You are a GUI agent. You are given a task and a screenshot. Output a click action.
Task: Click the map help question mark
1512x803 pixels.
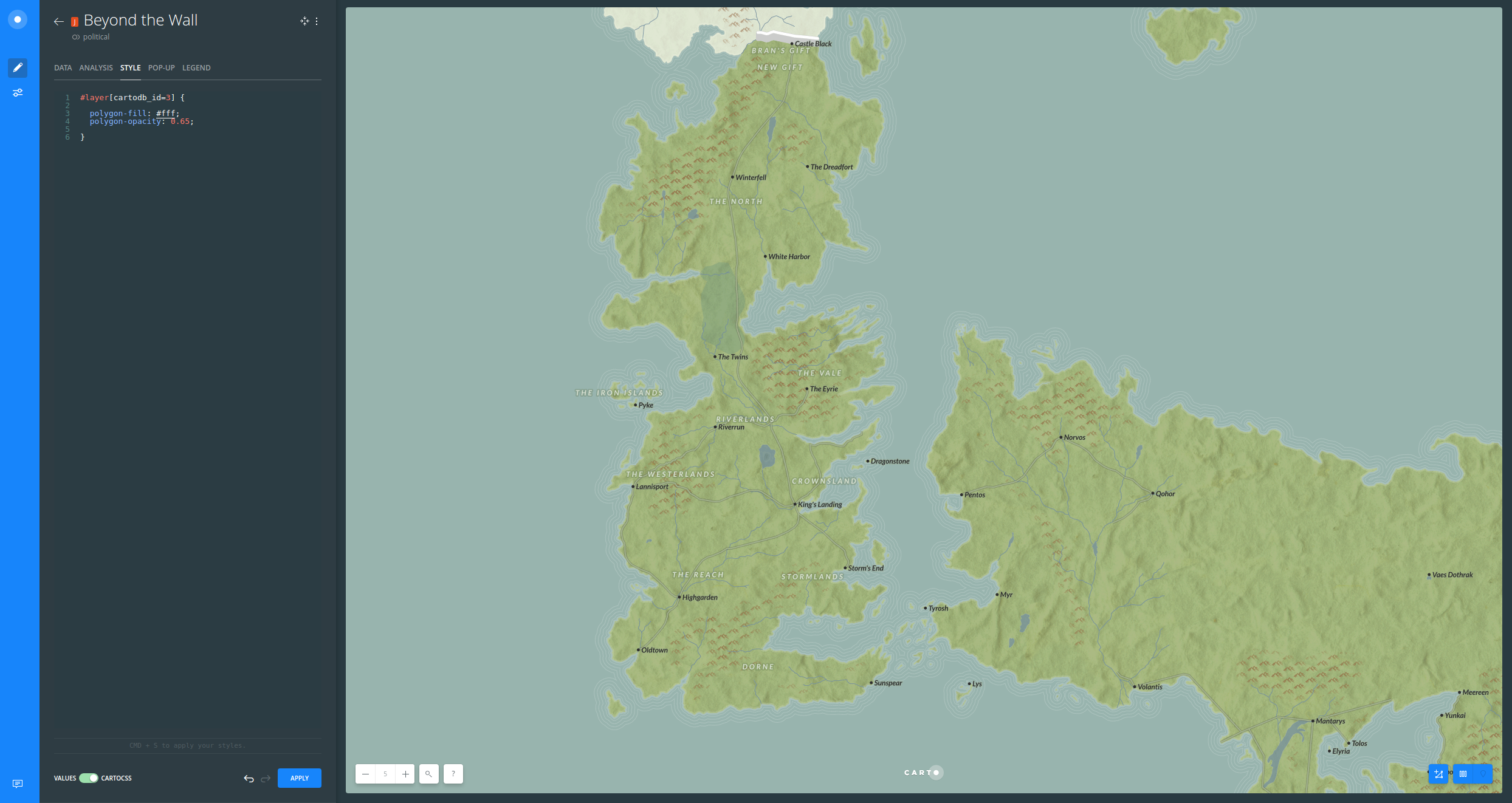453,774
